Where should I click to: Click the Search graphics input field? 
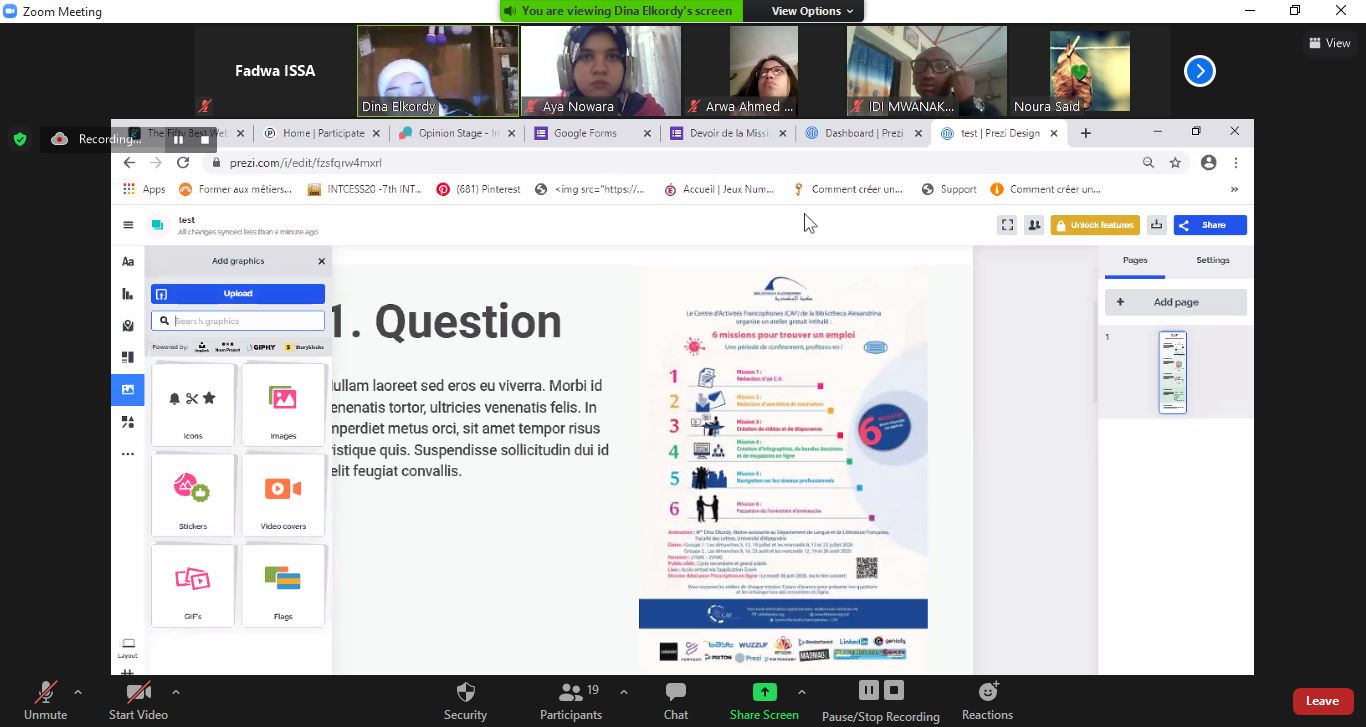[245, 321]
